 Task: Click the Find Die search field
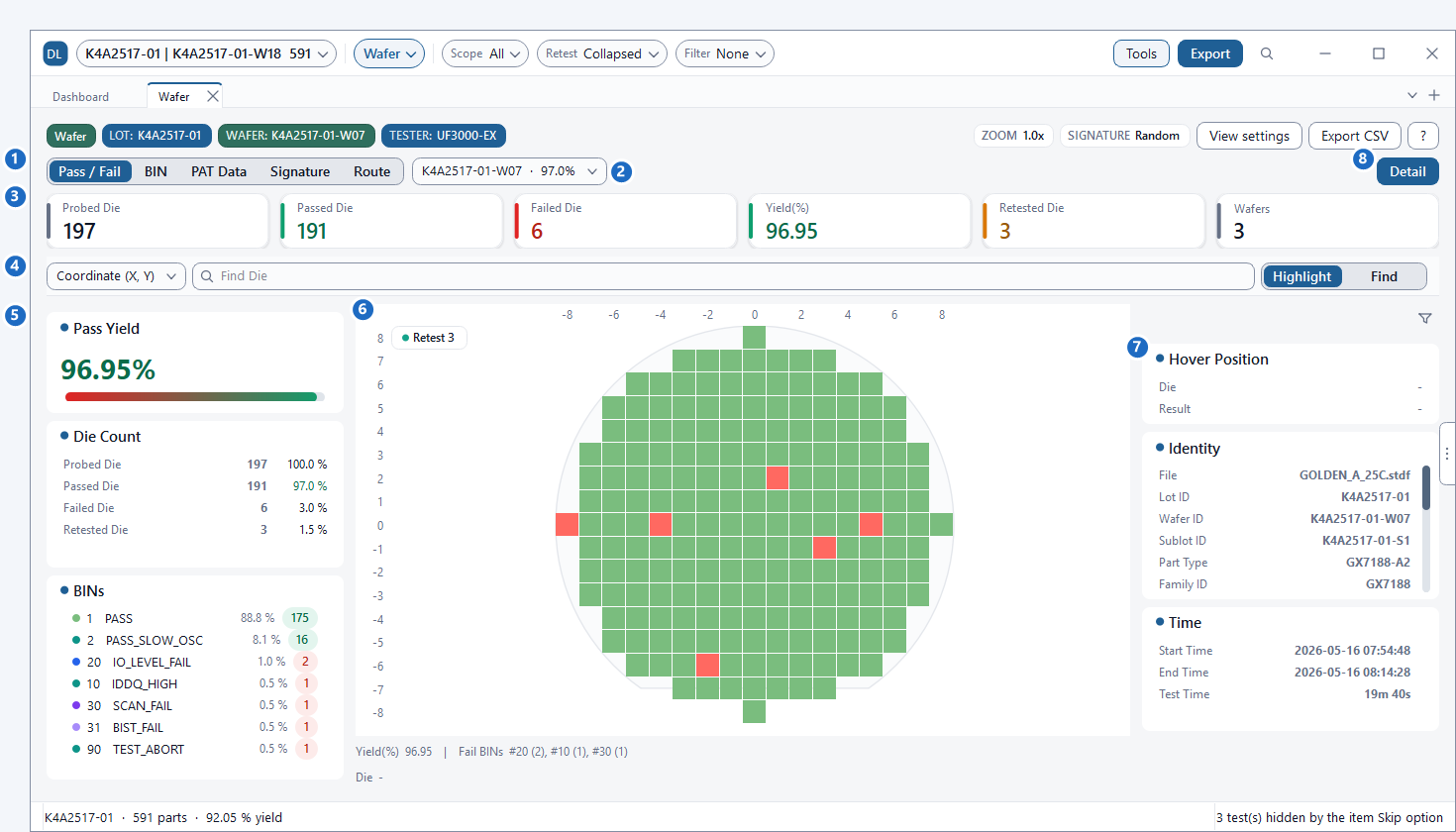pyautogui.click(x=723, y=276)
